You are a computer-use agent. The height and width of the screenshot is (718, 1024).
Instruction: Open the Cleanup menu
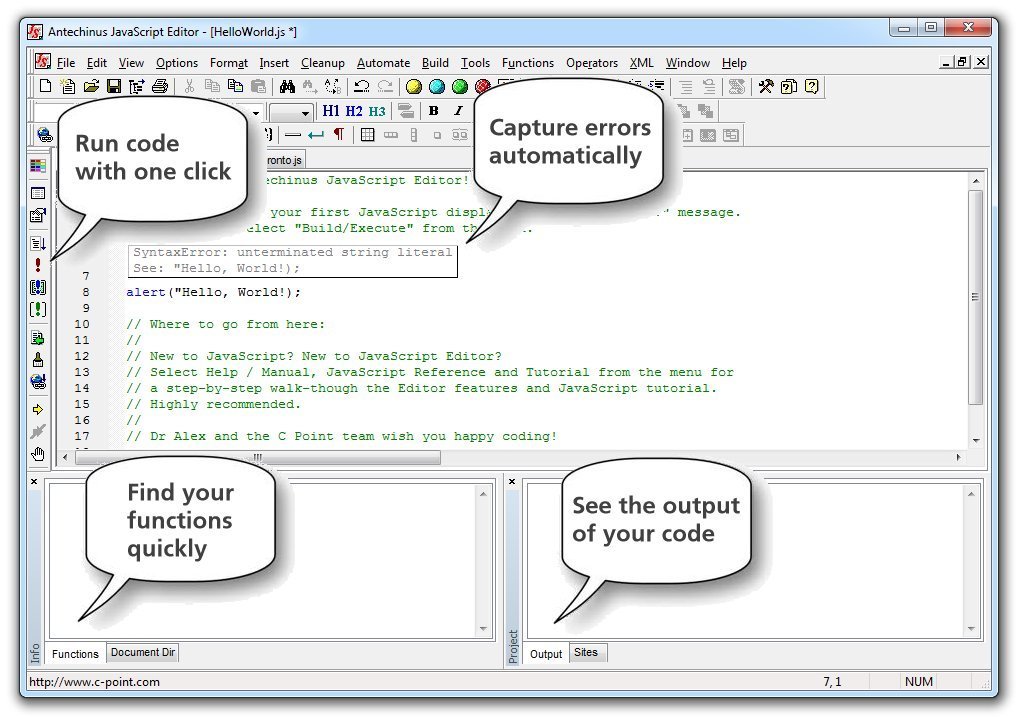[x=323, y=63]
